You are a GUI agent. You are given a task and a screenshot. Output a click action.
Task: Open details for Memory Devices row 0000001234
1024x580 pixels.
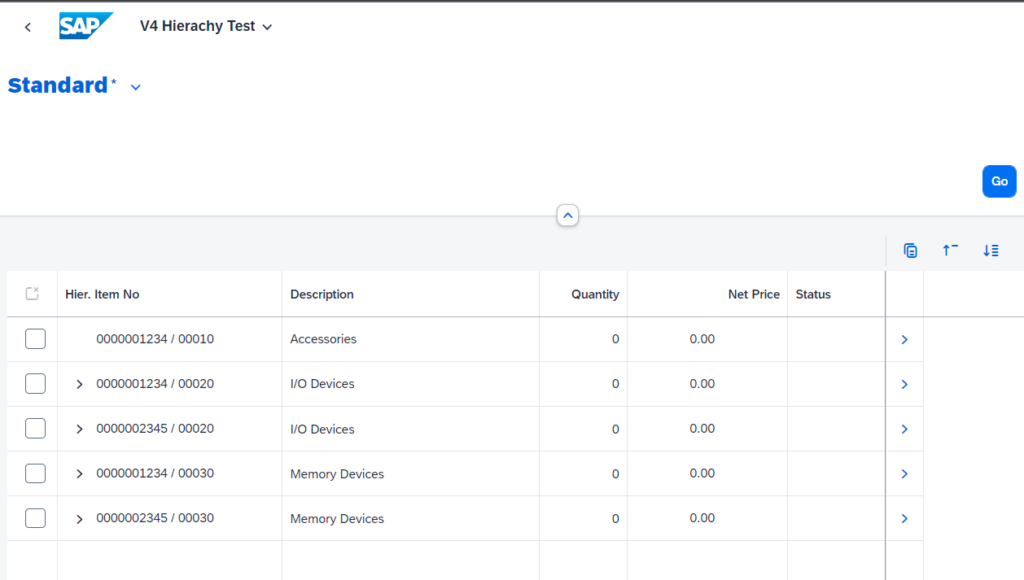pyautogui.click(x=904, y=474)
